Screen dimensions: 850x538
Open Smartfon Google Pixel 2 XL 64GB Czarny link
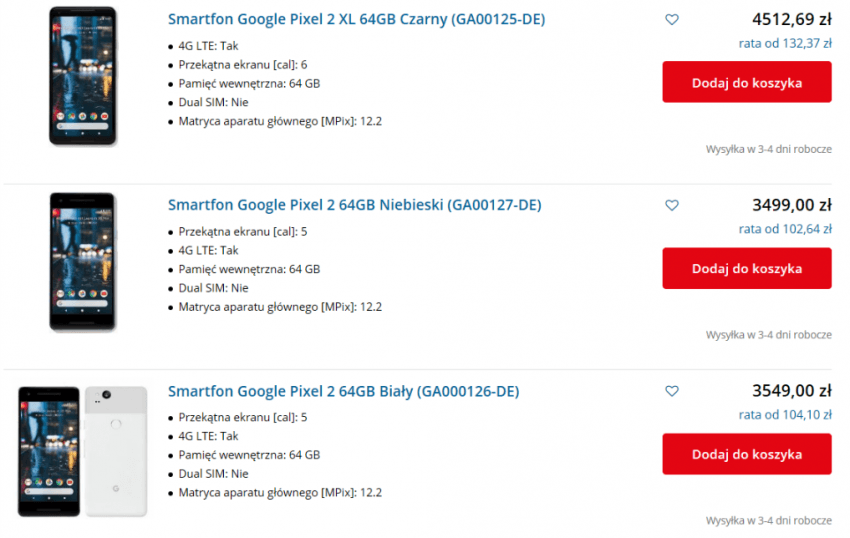tap(356, 19)
